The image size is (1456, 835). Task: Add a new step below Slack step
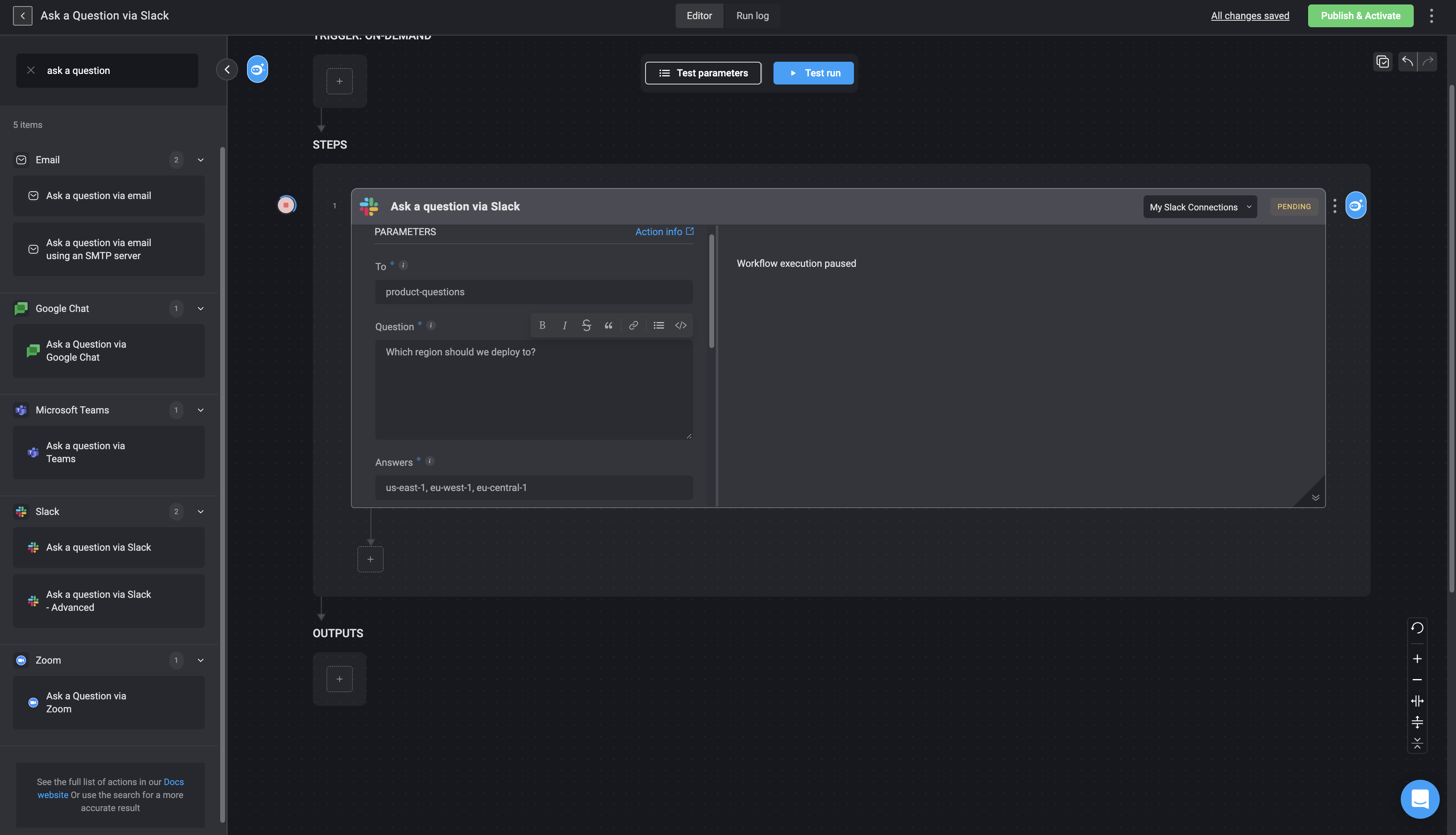370,559
